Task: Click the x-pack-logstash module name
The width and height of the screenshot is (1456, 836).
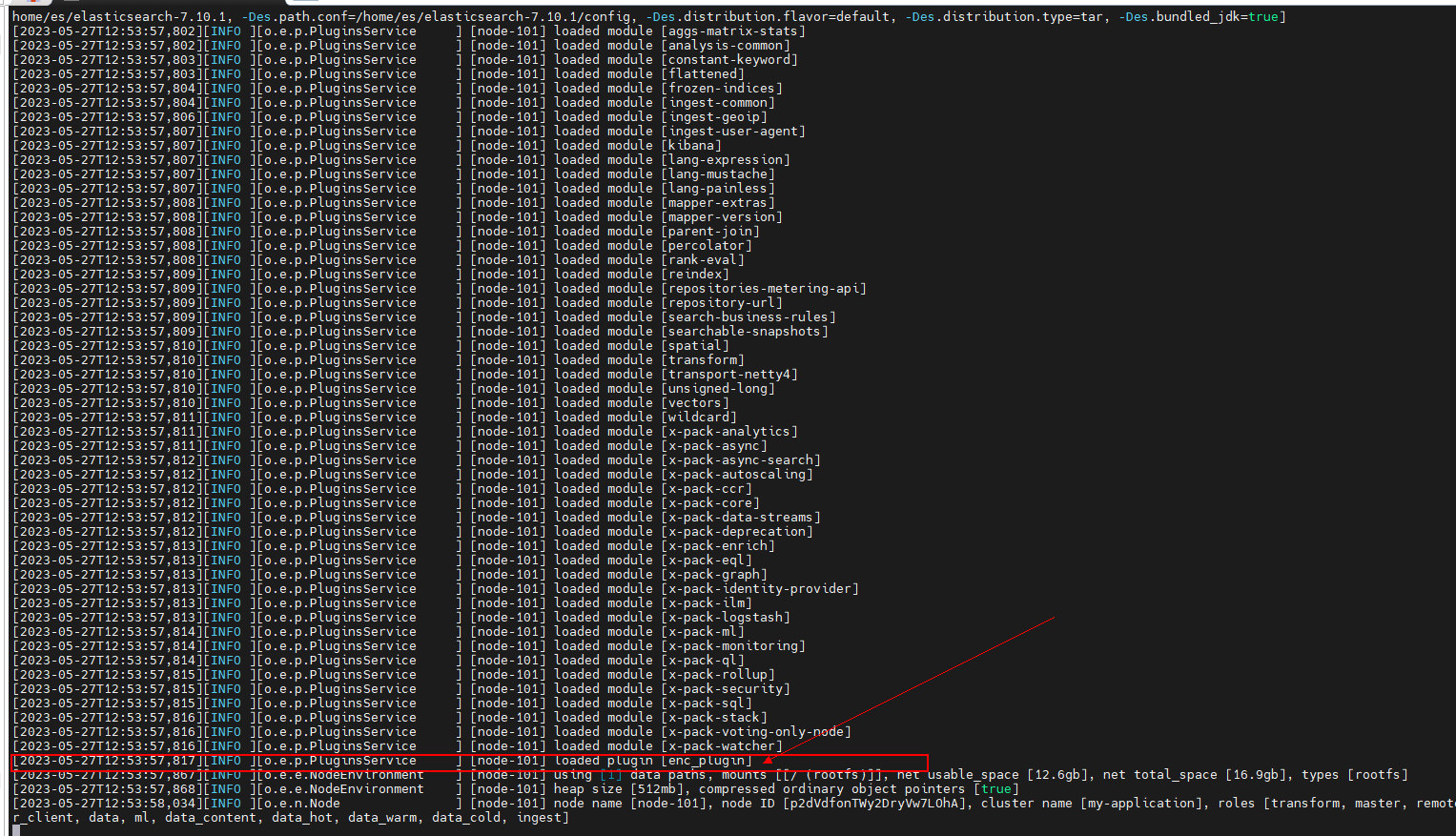Action: [726, 618]
